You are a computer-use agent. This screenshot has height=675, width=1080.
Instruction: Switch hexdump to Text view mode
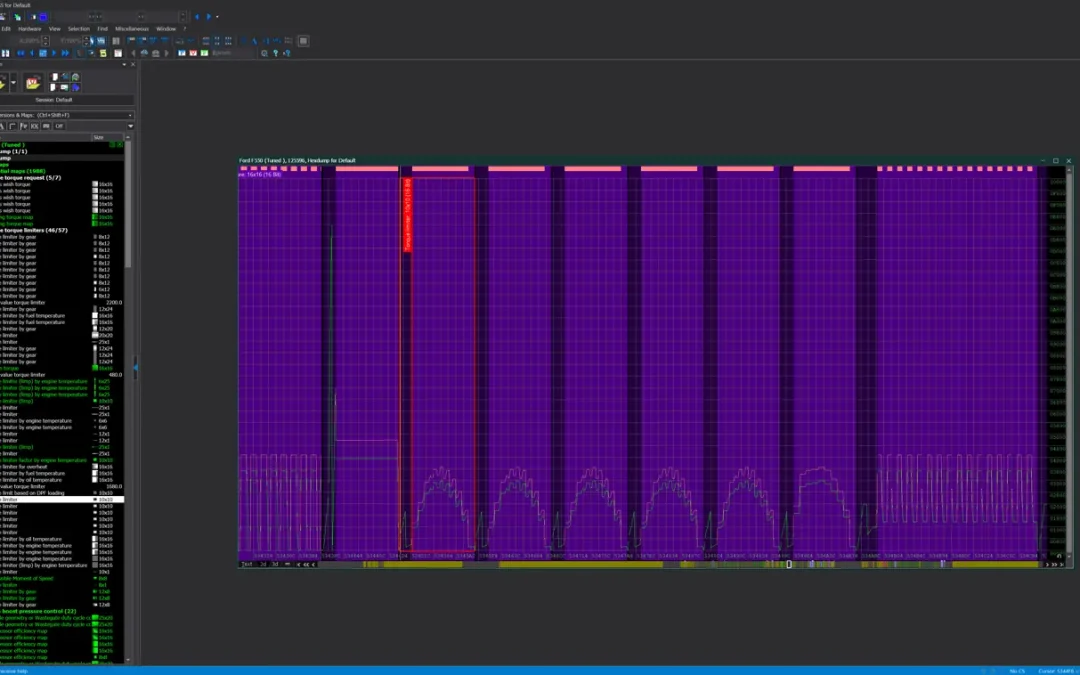tap(246, 564)
